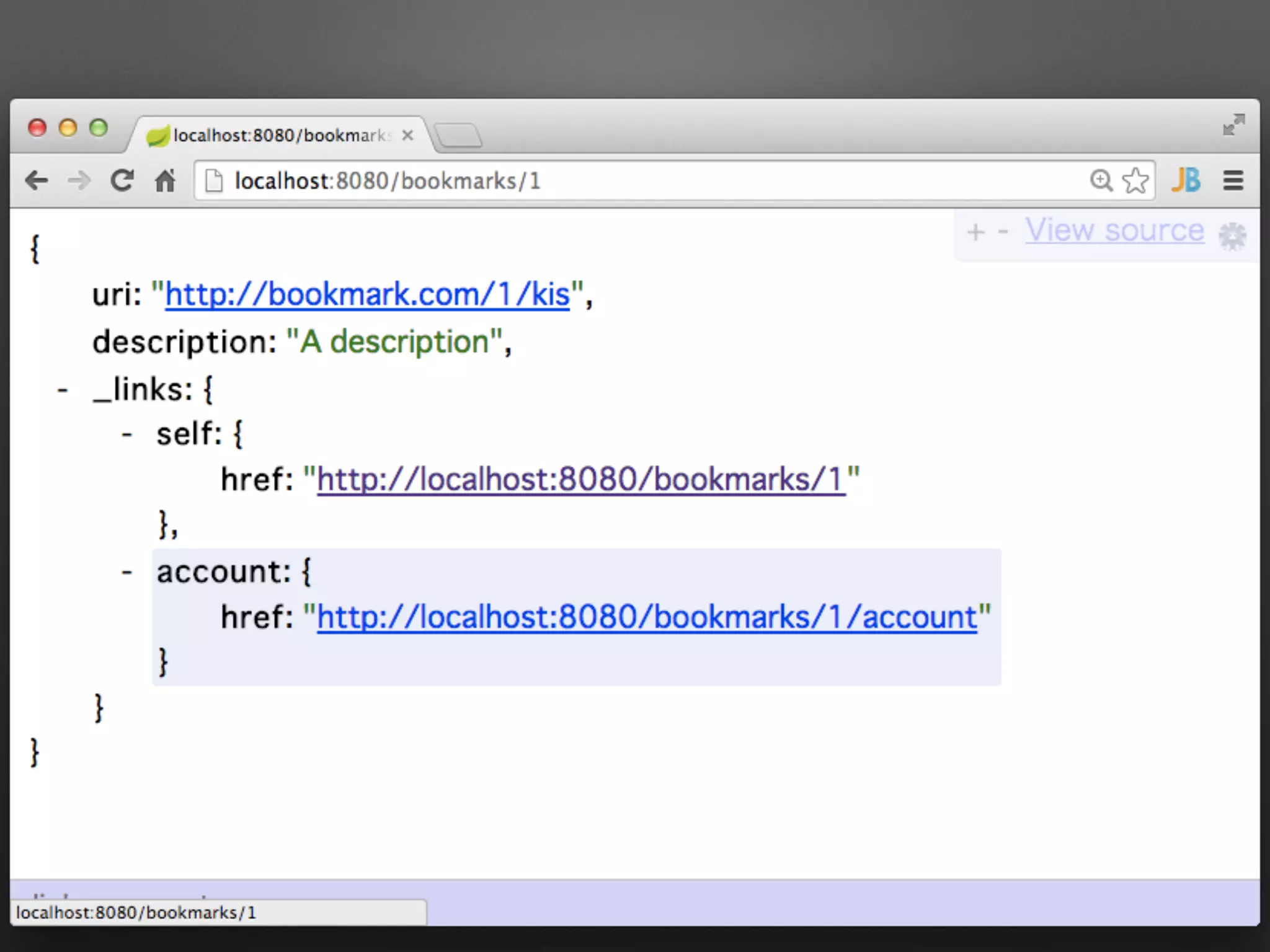Open the JB extension icon

point(1186,180)
